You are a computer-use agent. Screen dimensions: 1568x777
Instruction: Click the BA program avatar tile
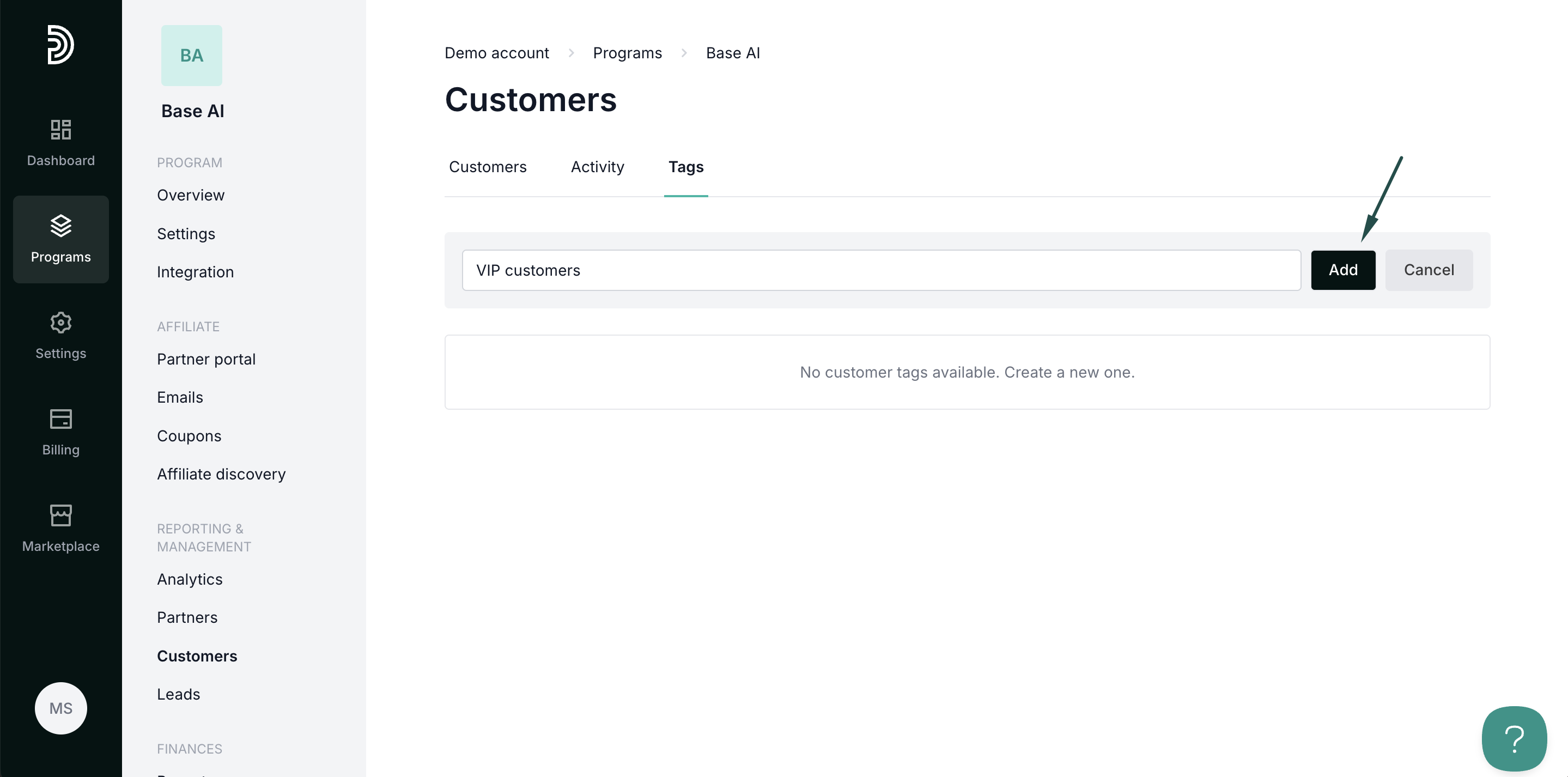[x=191, y=56]
